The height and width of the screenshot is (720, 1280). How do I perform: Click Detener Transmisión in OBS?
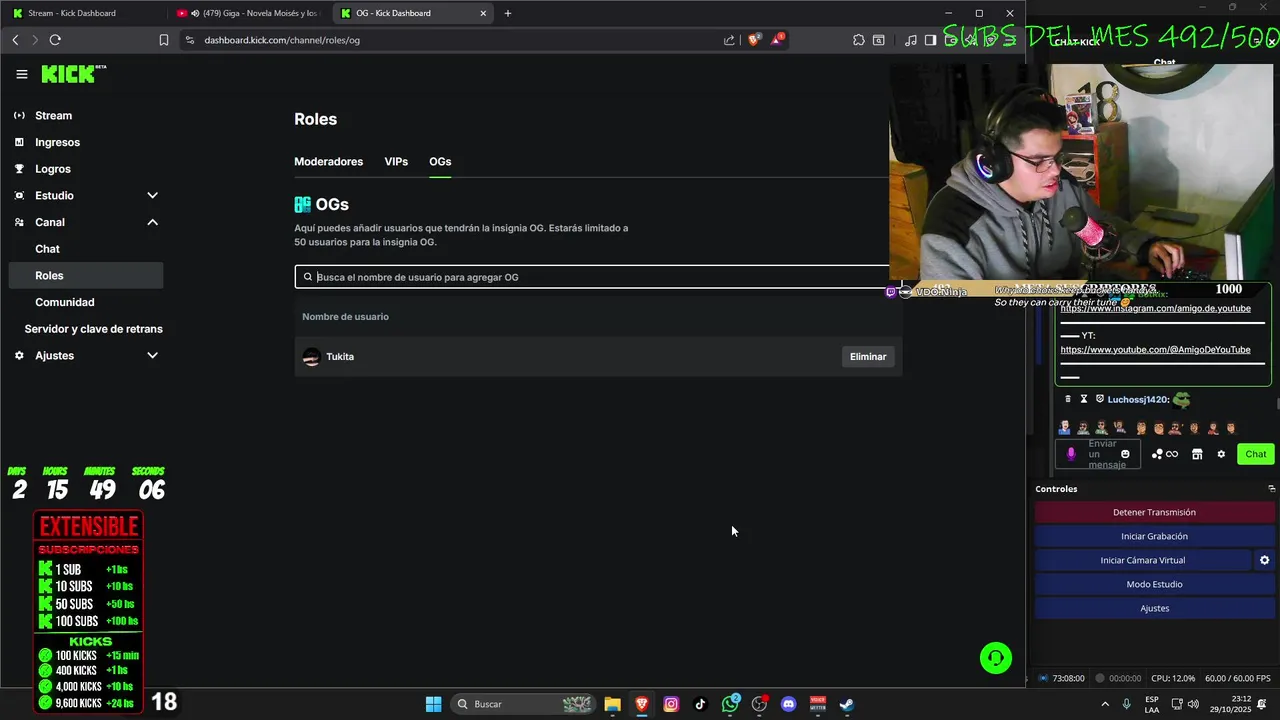click(1155, 512)
